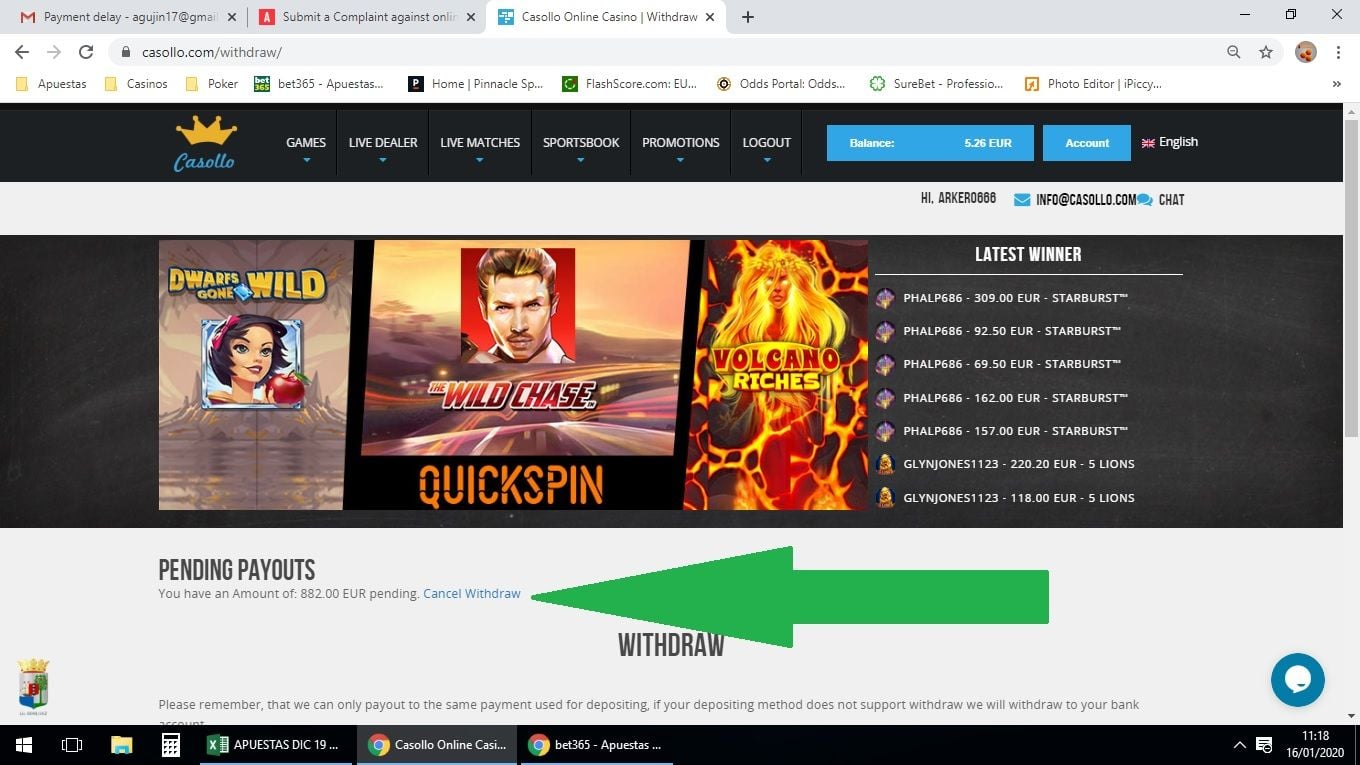
Task: Open Windows Start menu
Action: (24, 745)
